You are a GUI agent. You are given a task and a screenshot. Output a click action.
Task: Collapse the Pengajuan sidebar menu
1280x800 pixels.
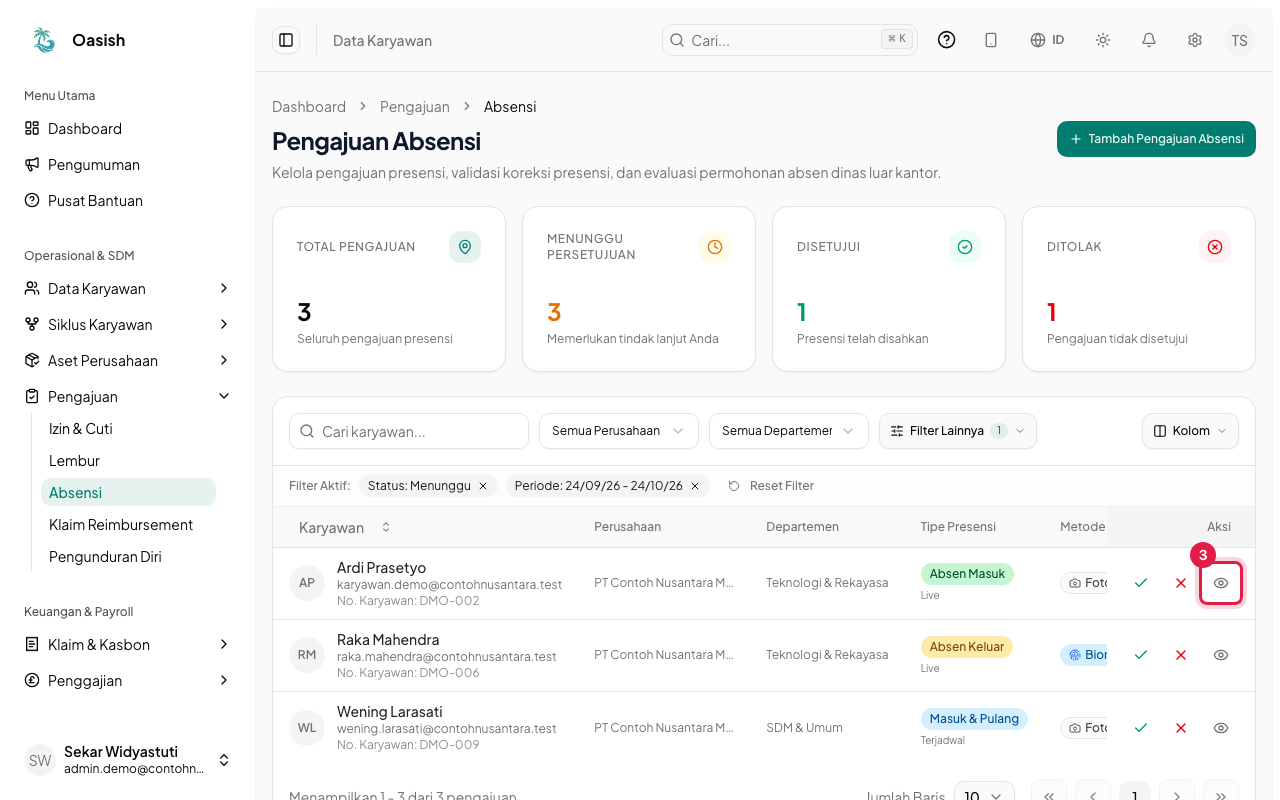[128, 397]
